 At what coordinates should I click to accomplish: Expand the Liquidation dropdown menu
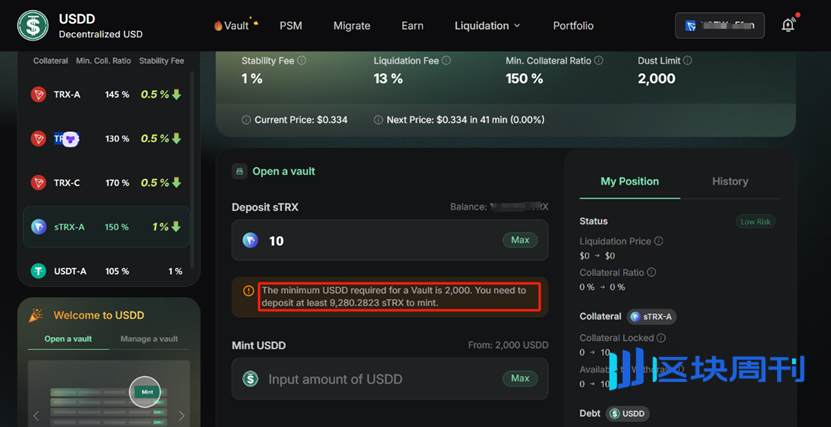pyautogui.click(x=488, y=25)
